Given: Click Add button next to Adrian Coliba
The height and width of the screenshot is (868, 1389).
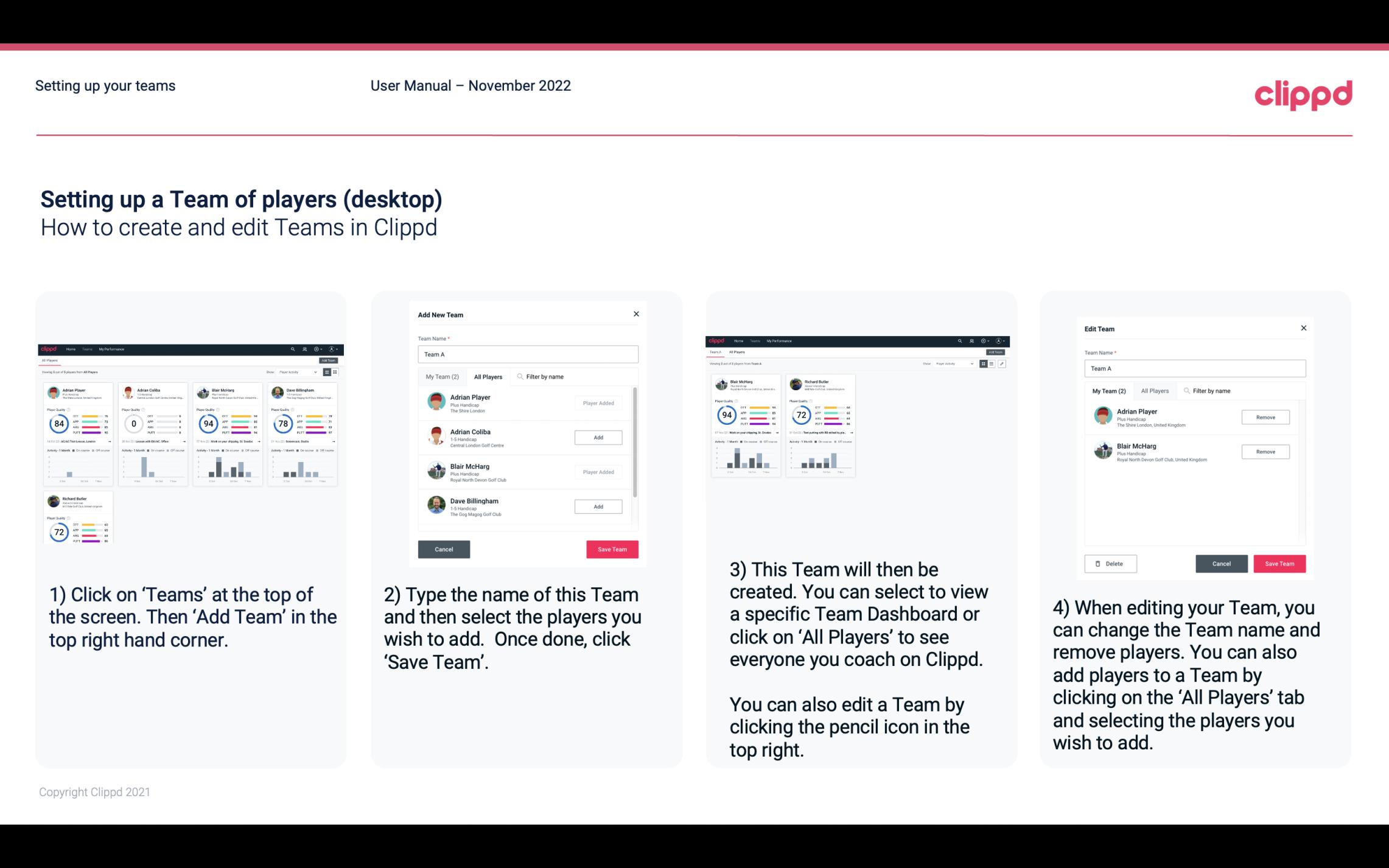Looking at the screenshot, I should 597,436.
